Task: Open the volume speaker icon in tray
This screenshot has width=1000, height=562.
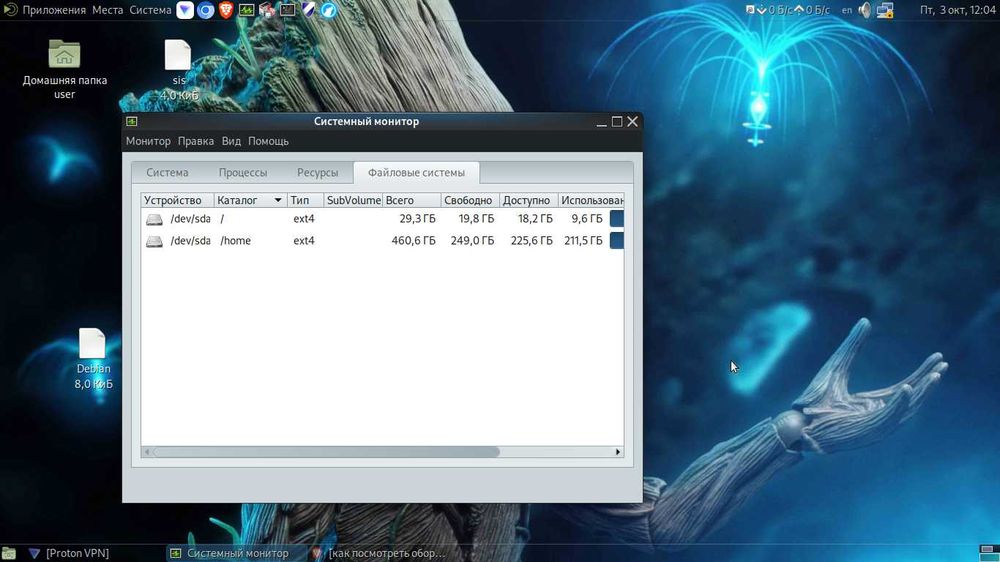Action: click(x=865, y=10)
